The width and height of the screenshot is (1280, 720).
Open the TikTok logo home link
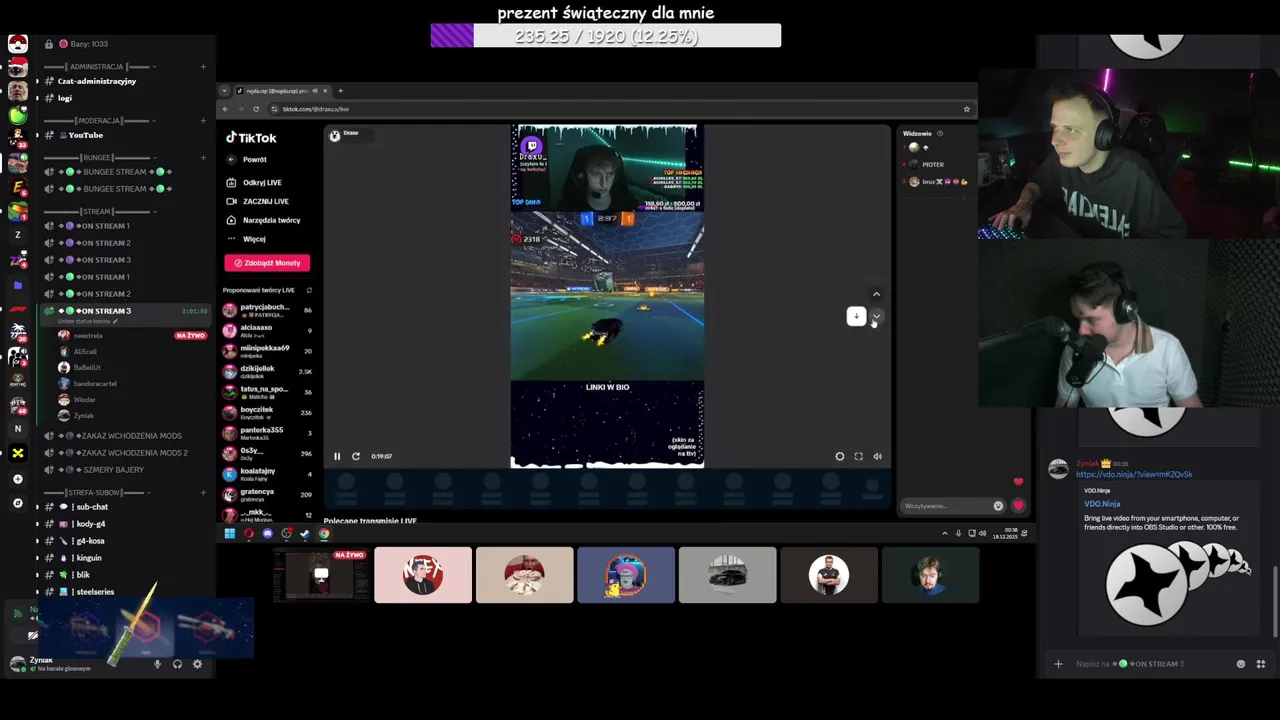click(x=251, y=138)
